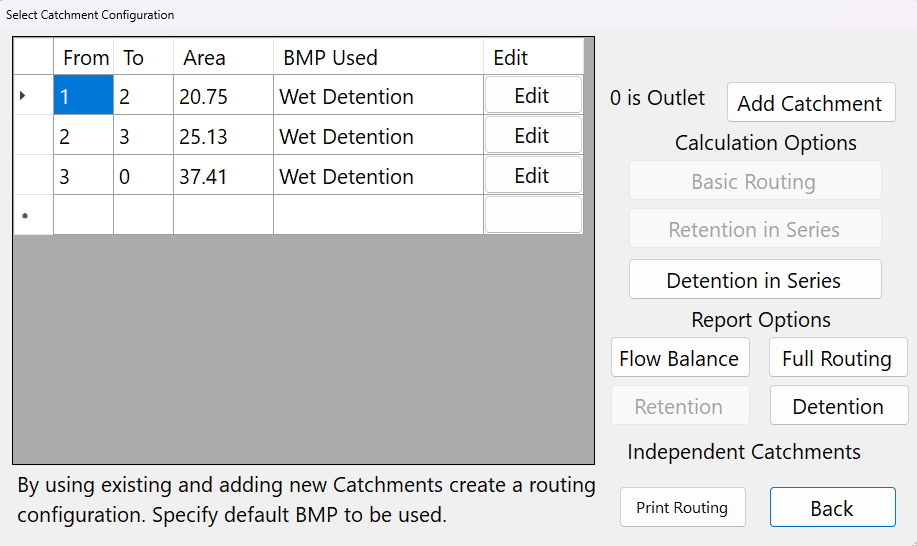This screenshot has height=546, width=917.
Task: Click the To cell showing 0
Action: 143,176
